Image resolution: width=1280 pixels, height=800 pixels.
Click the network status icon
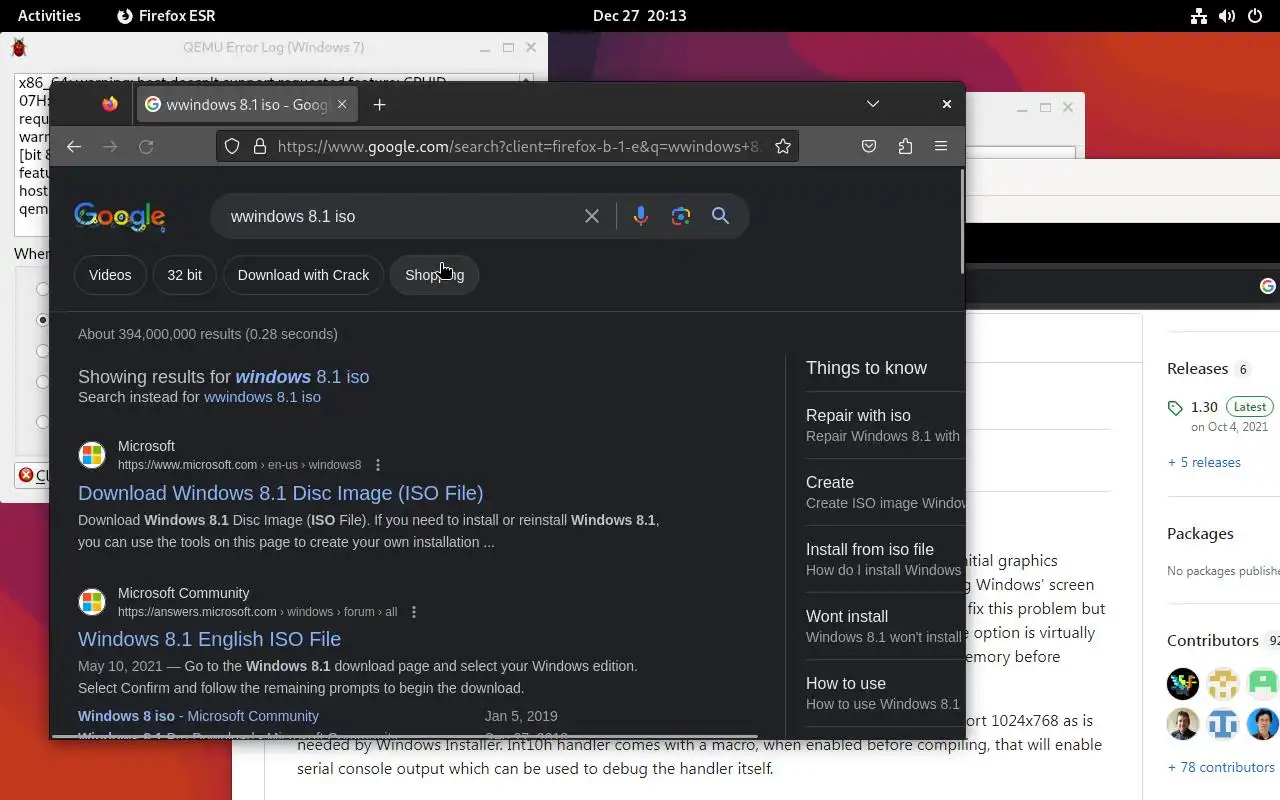tap(1199, 15)
